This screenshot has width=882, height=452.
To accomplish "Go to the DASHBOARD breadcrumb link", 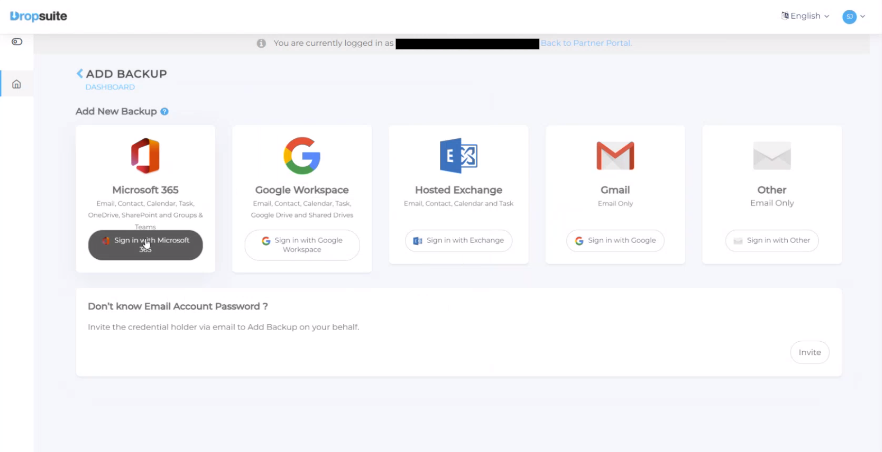I will (110, 87).
